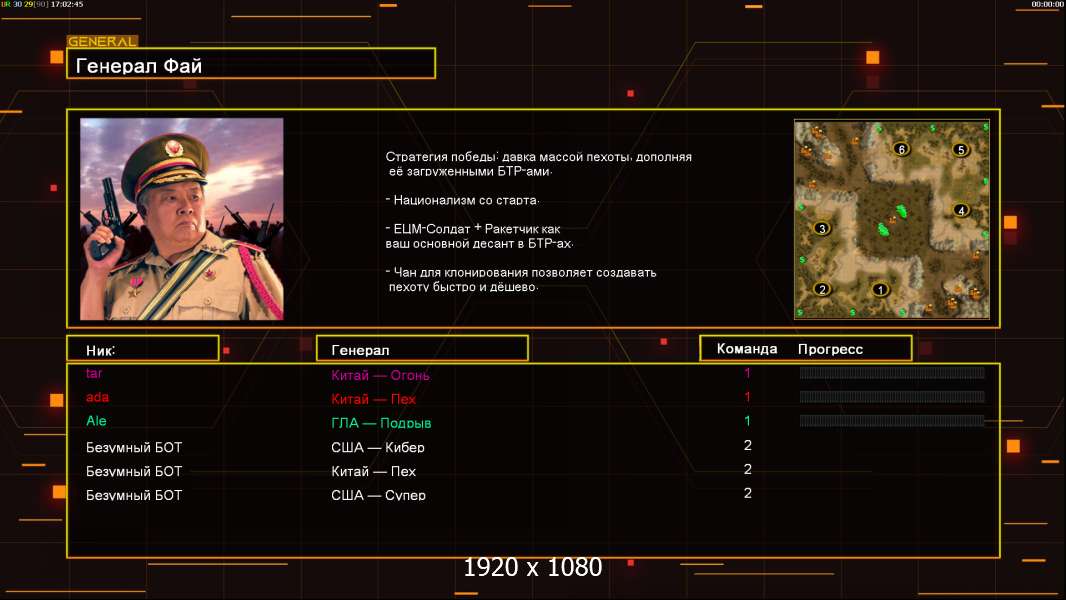Click the ГЛА — Подрыв general entry
Viewport: 1066px width, 600px height.
[x=381, y=423]
